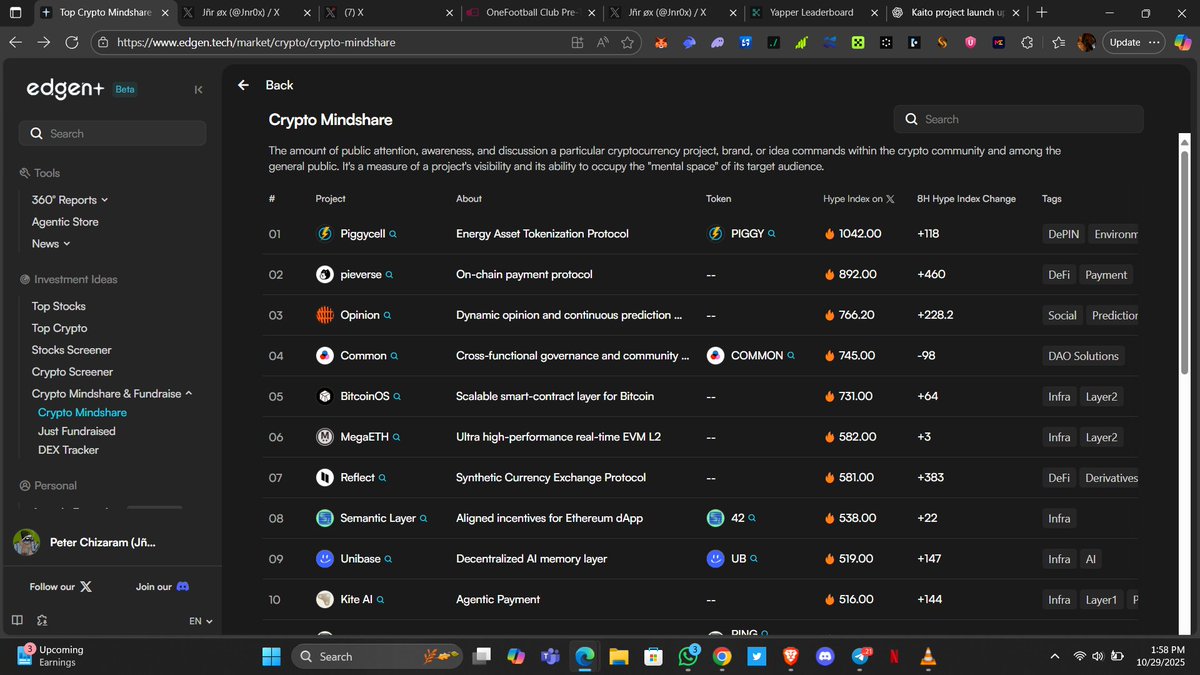The image size is (1200, 675).
Task: Open search icon beside COMMON token
Action: (791, 356)
